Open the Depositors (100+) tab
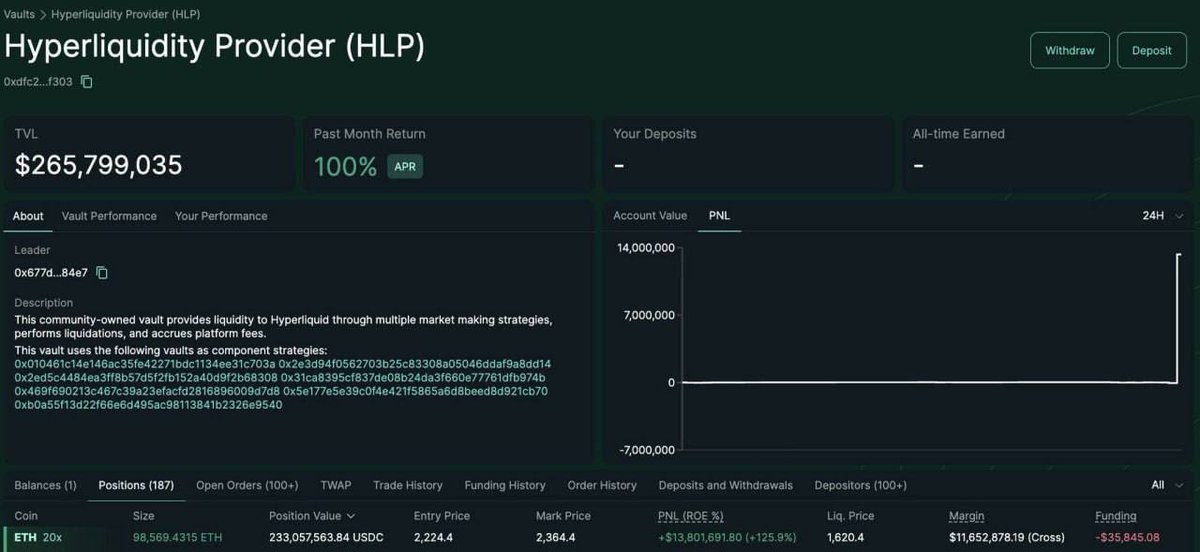Screen dimensions: 1200x552 point(860,485)
